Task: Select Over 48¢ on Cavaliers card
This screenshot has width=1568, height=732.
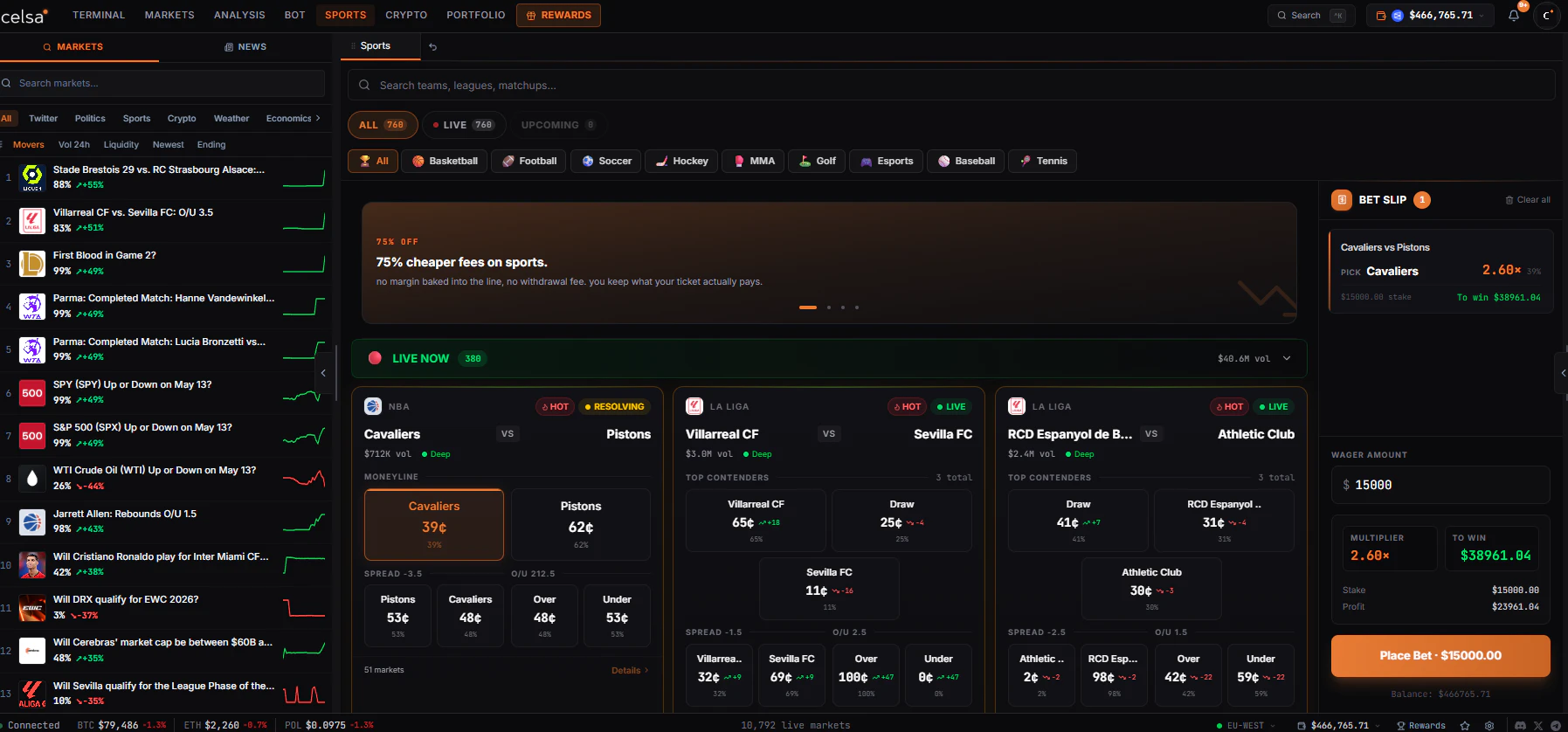Action: coord(544,616)
